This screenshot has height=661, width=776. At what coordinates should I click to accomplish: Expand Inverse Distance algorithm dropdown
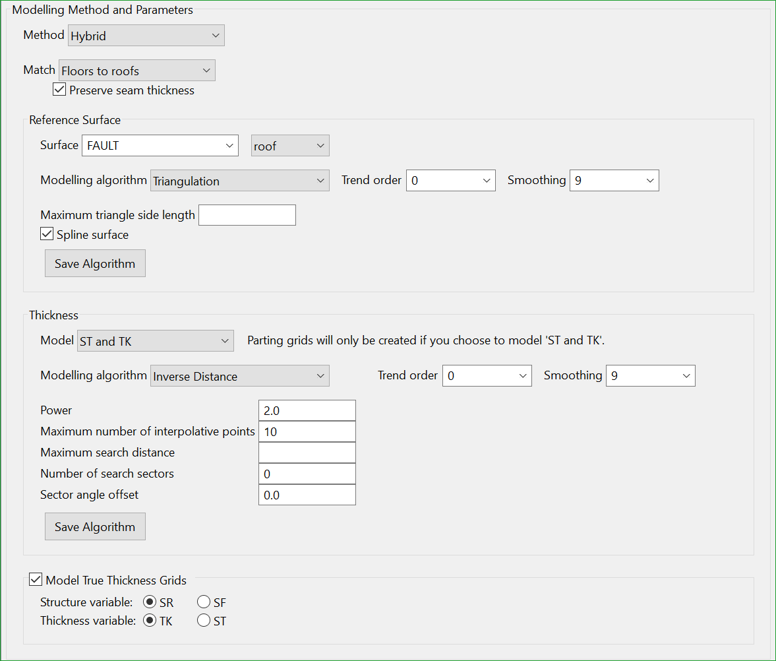click(x=239, y=376)
